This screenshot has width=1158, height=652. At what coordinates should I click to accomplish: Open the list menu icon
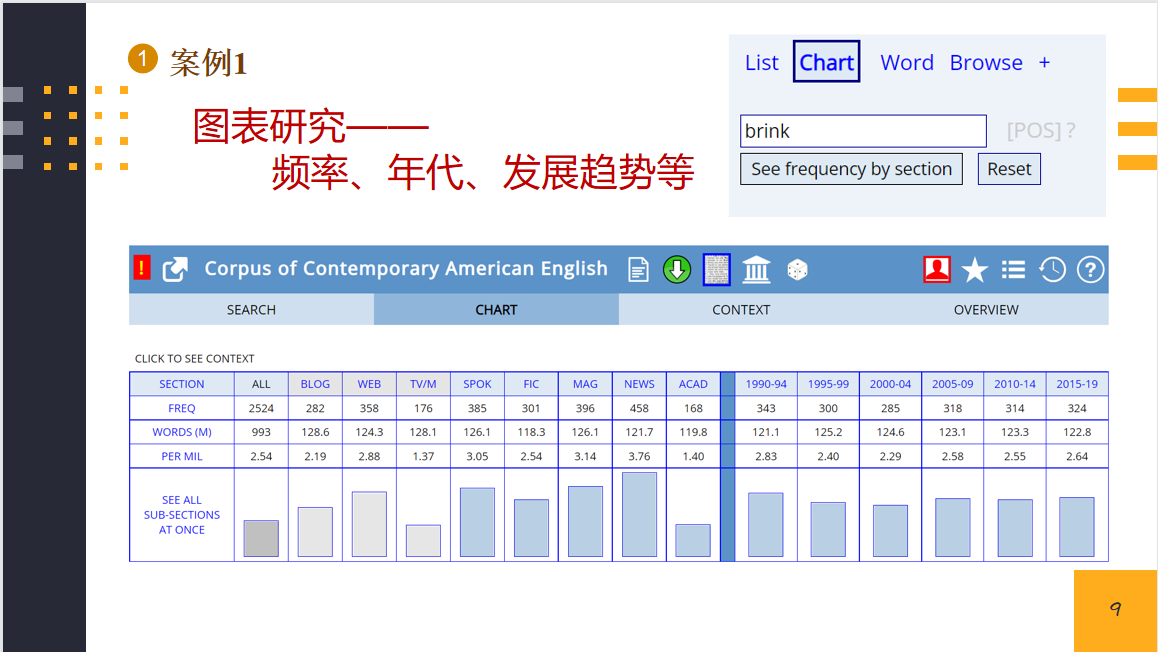tap(1013, 270)
